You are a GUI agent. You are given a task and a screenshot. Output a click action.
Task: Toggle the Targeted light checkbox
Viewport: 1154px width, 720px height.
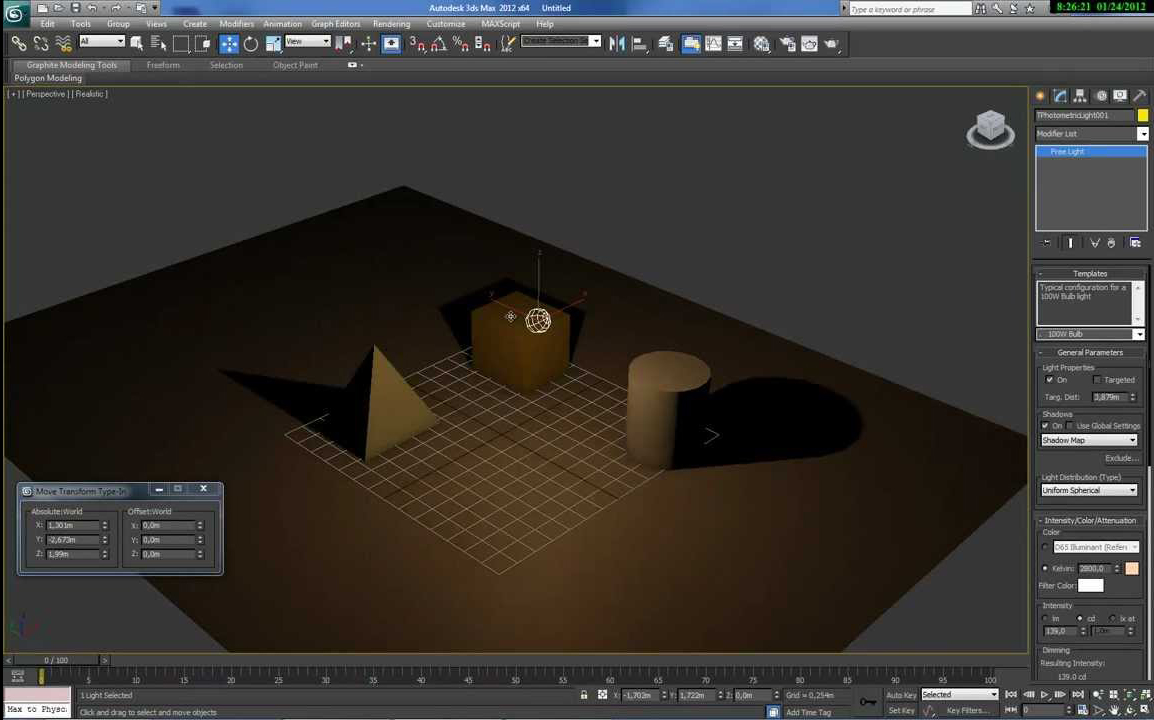click(x=1097, y=380)
